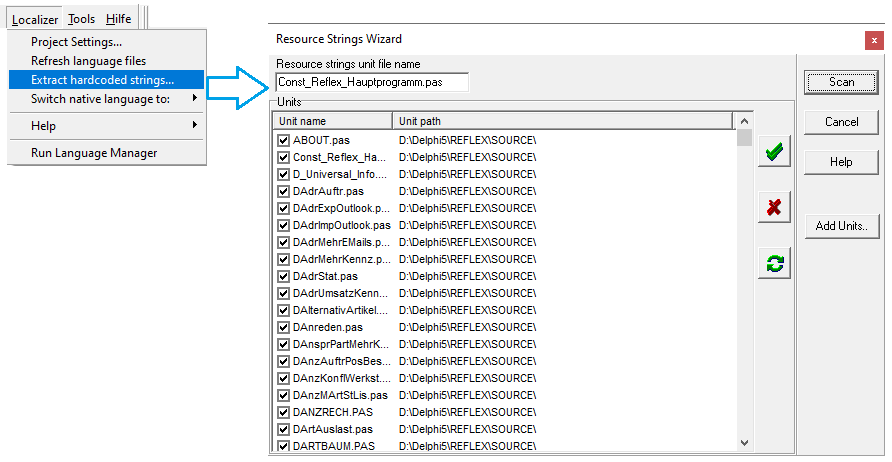This screenshot has height=462, width=892.
Task: Choose Project Settings... menu entry
Action: click(x=106, y=42)
